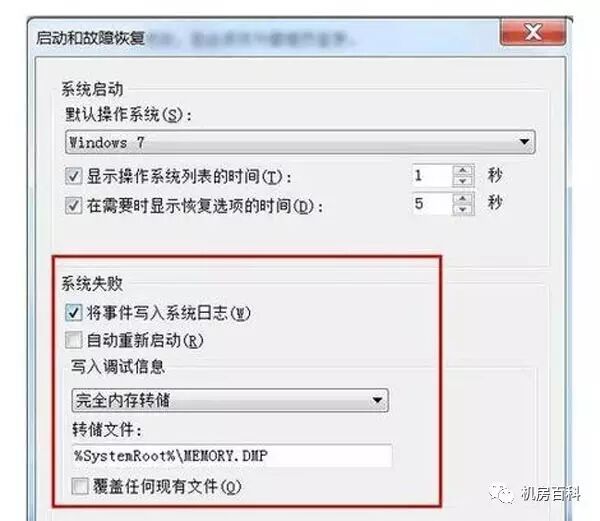Screen dimensions: 600x521
Task: Click the 完全内存转储 dropdown arrow
Action: coord(378,400)
